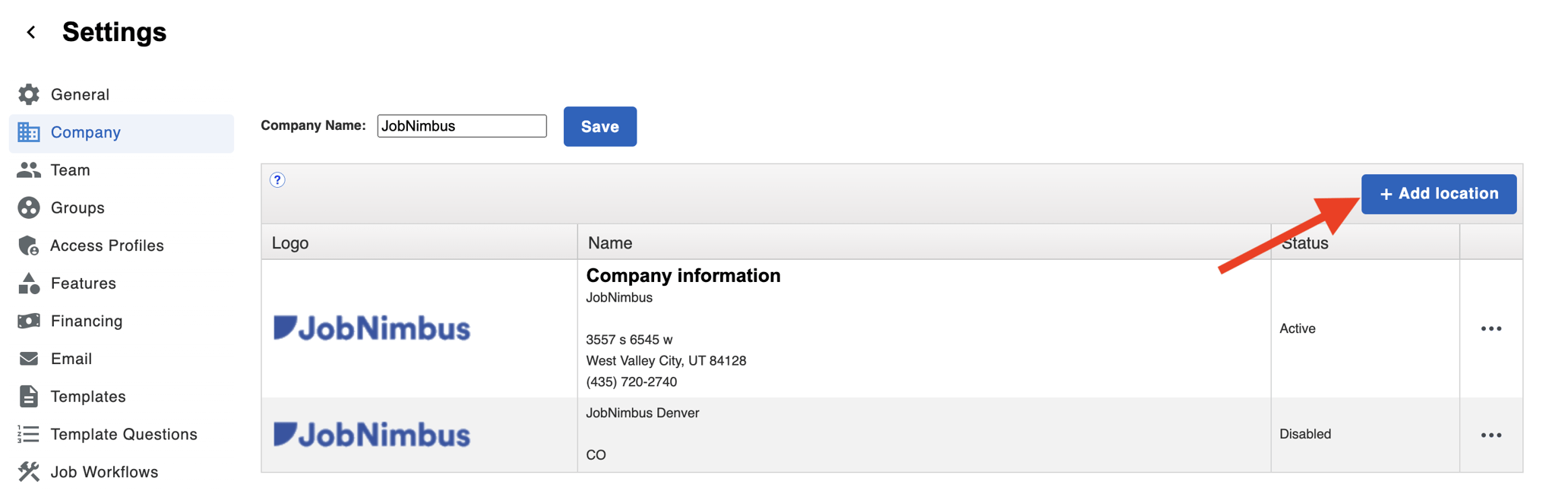Open the ellipsis menu for JobNimbus Denver

[1491, 435]
